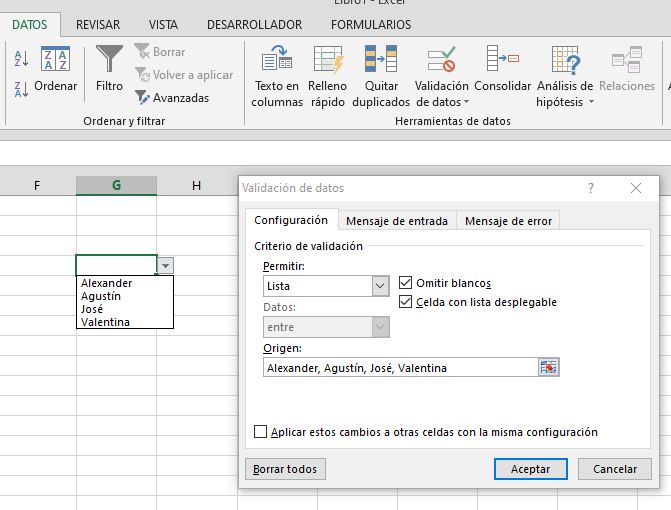Click Quitar duplicados tool

click(381, 77)
